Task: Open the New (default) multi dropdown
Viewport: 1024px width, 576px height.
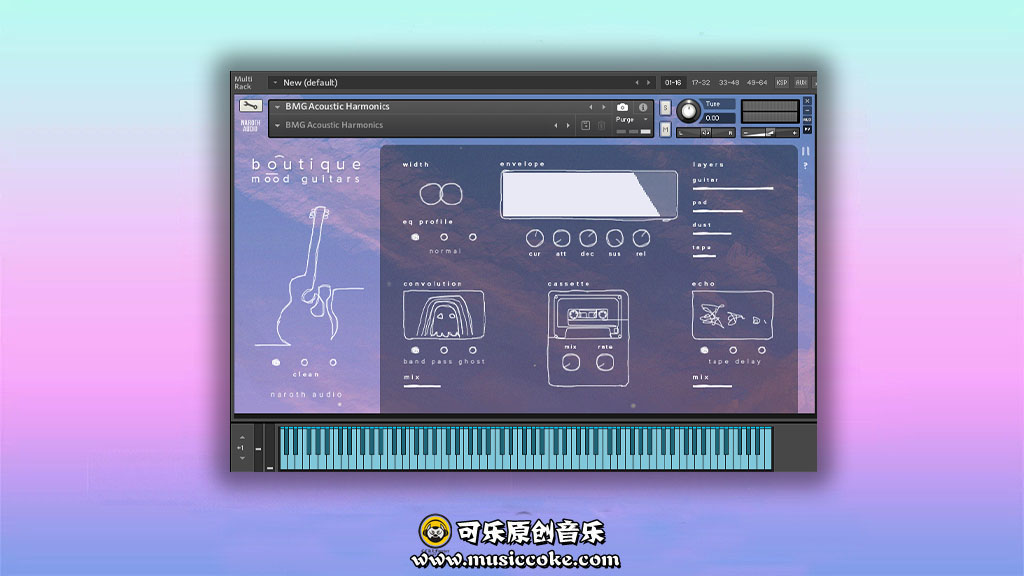Action: click(x=276, y=83)
